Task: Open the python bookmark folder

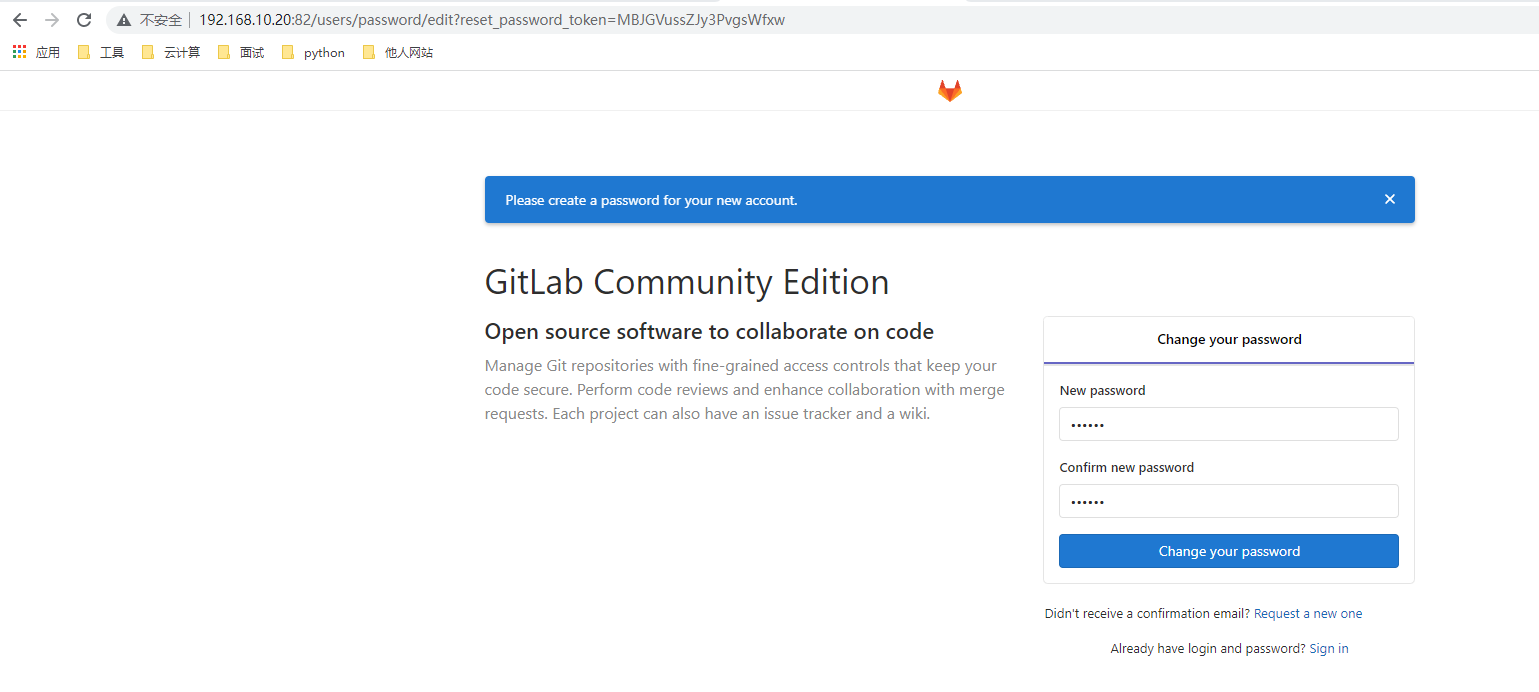Action: point(313,52)
